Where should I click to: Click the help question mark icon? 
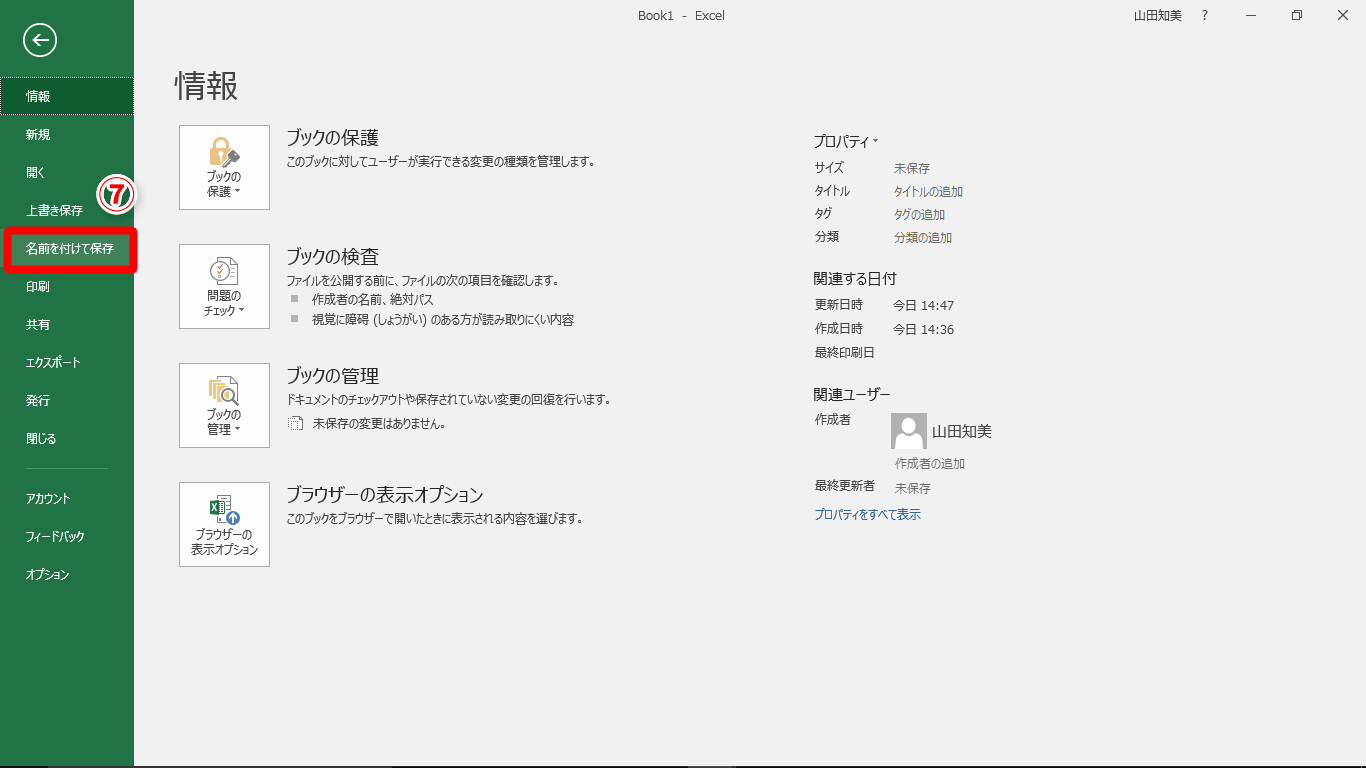click(1205, 15)
